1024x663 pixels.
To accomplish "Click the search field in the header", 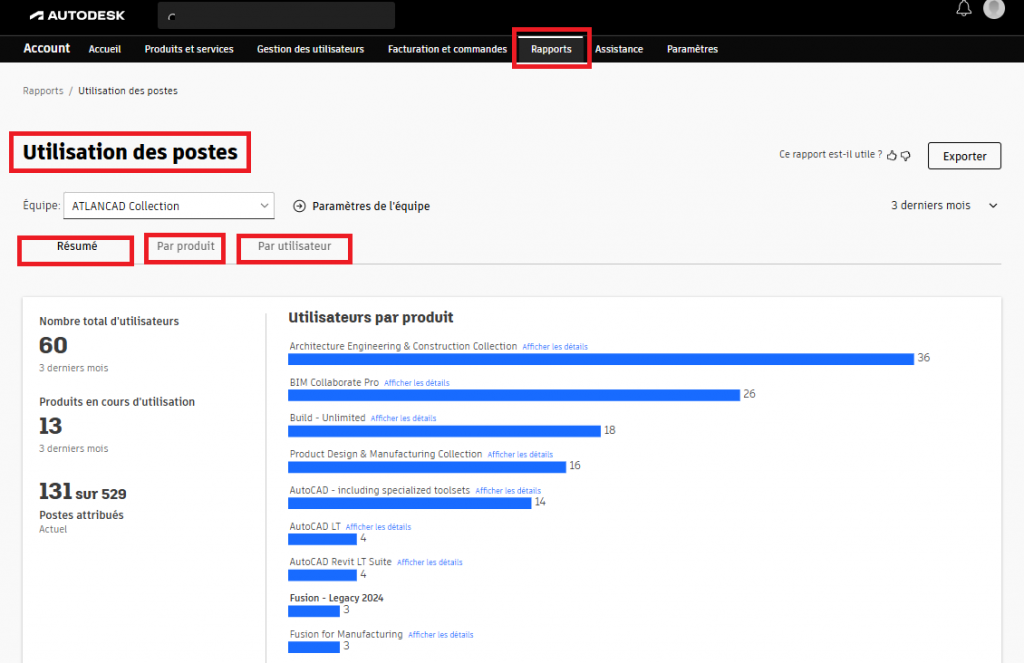I will point(276,16).
